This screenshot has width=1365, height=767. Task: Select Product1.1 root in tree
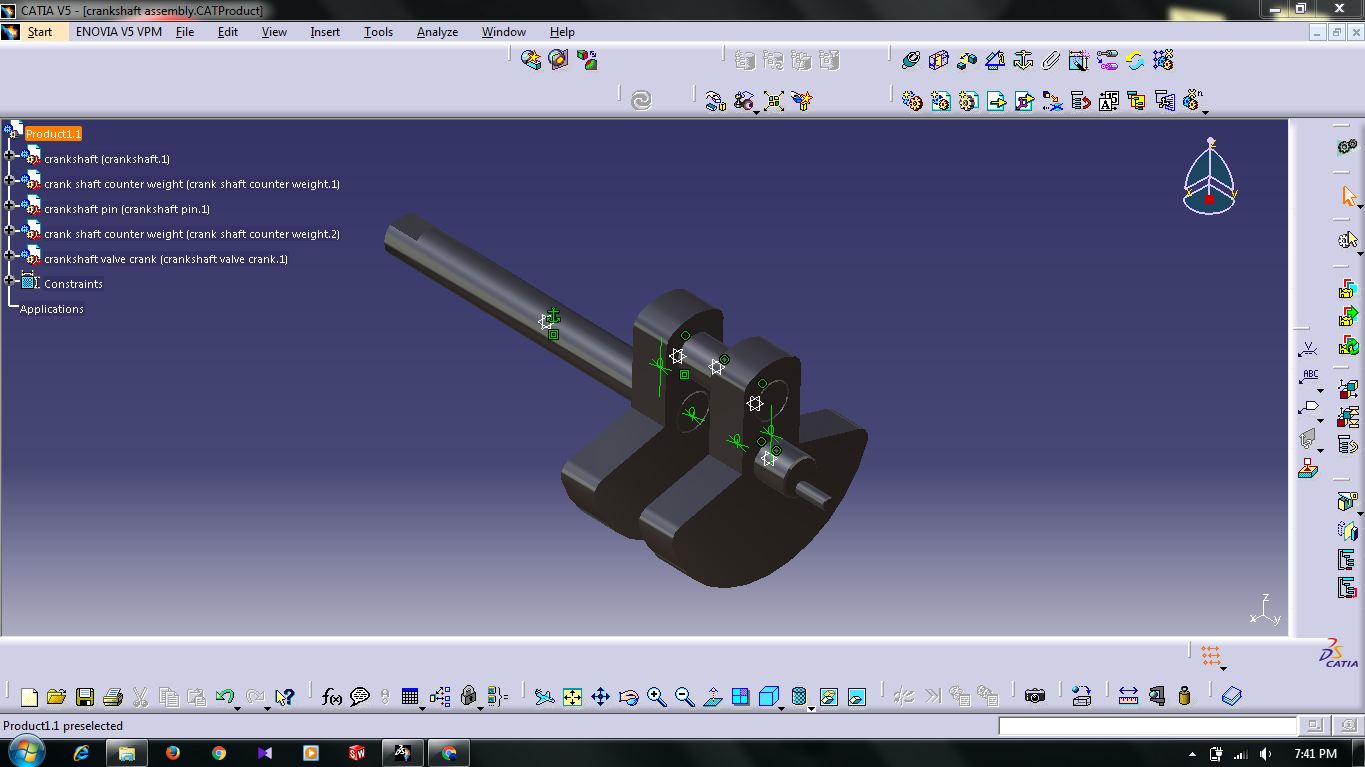(53, 134)
